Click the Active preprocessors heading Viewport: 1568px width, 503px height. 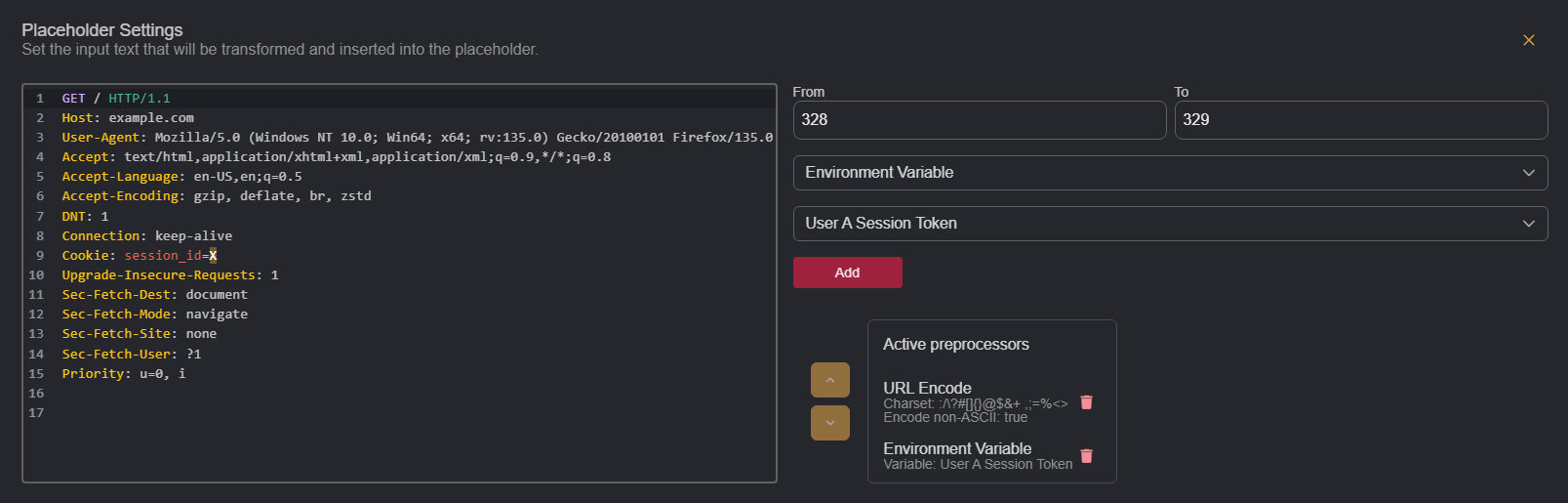point(956,345)
